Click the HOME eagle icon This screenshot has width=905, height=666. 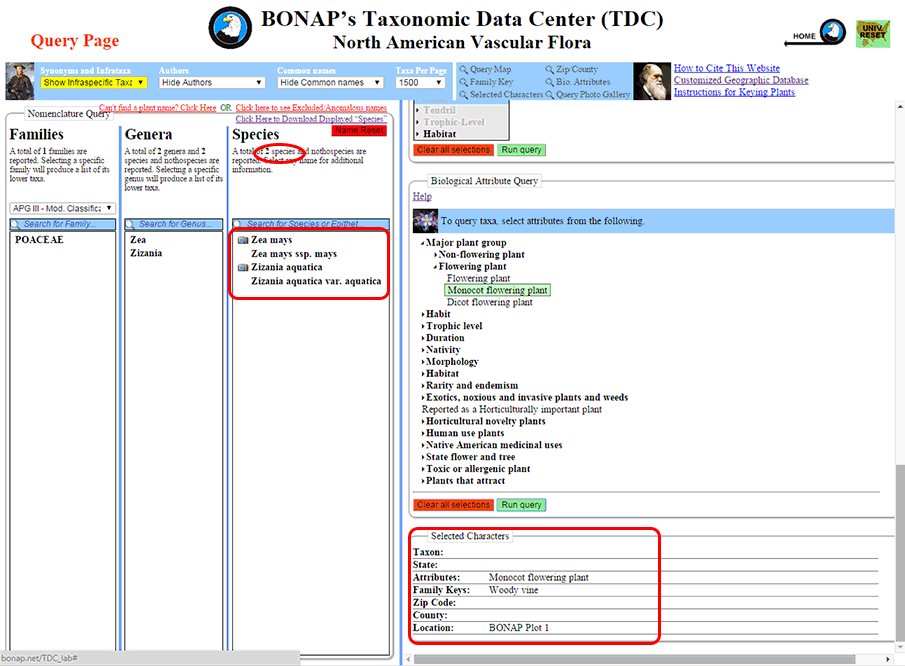[x=833, y=32]
